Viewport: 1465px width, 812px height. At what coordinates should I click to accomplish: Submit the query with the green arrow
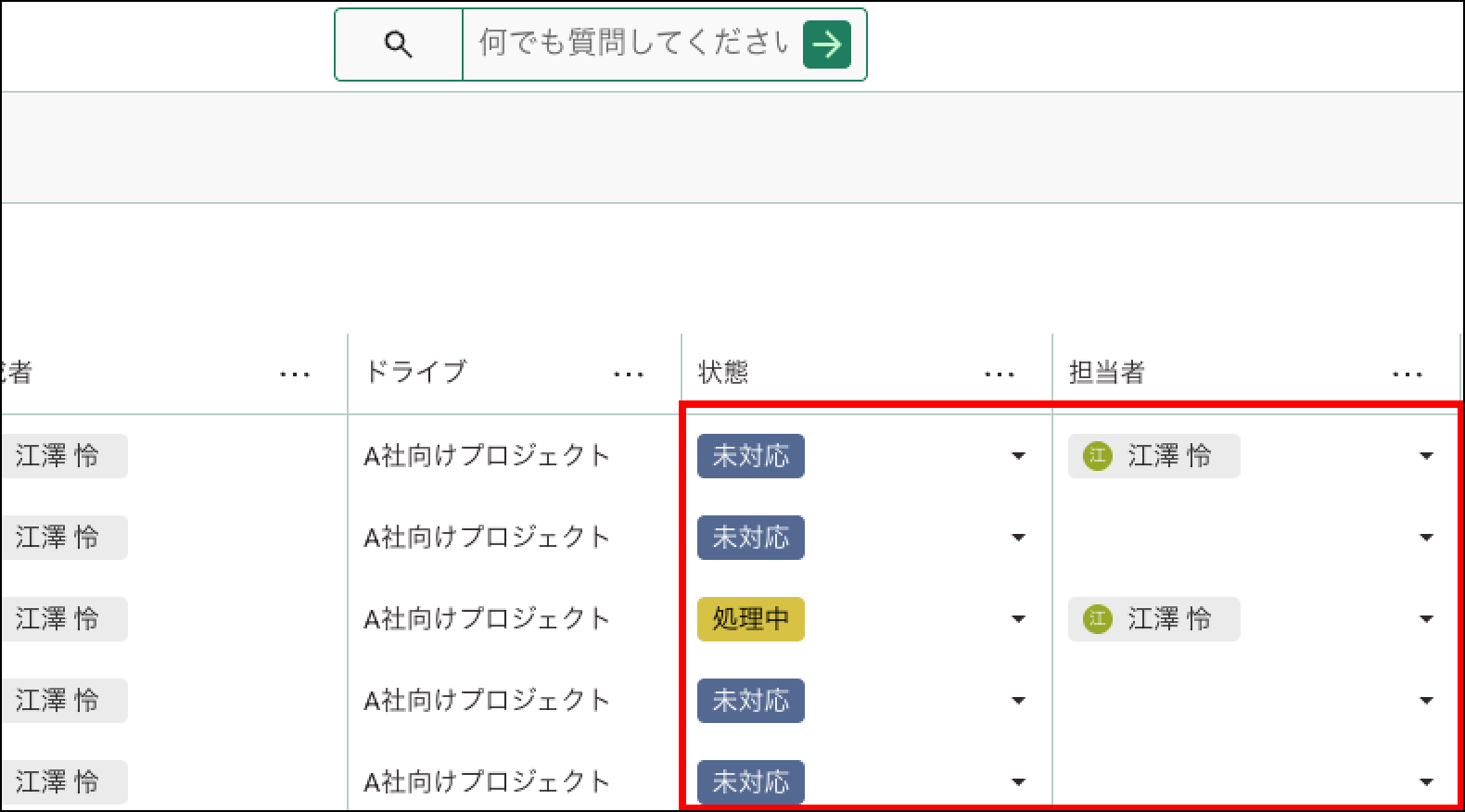tap(826, 44)
